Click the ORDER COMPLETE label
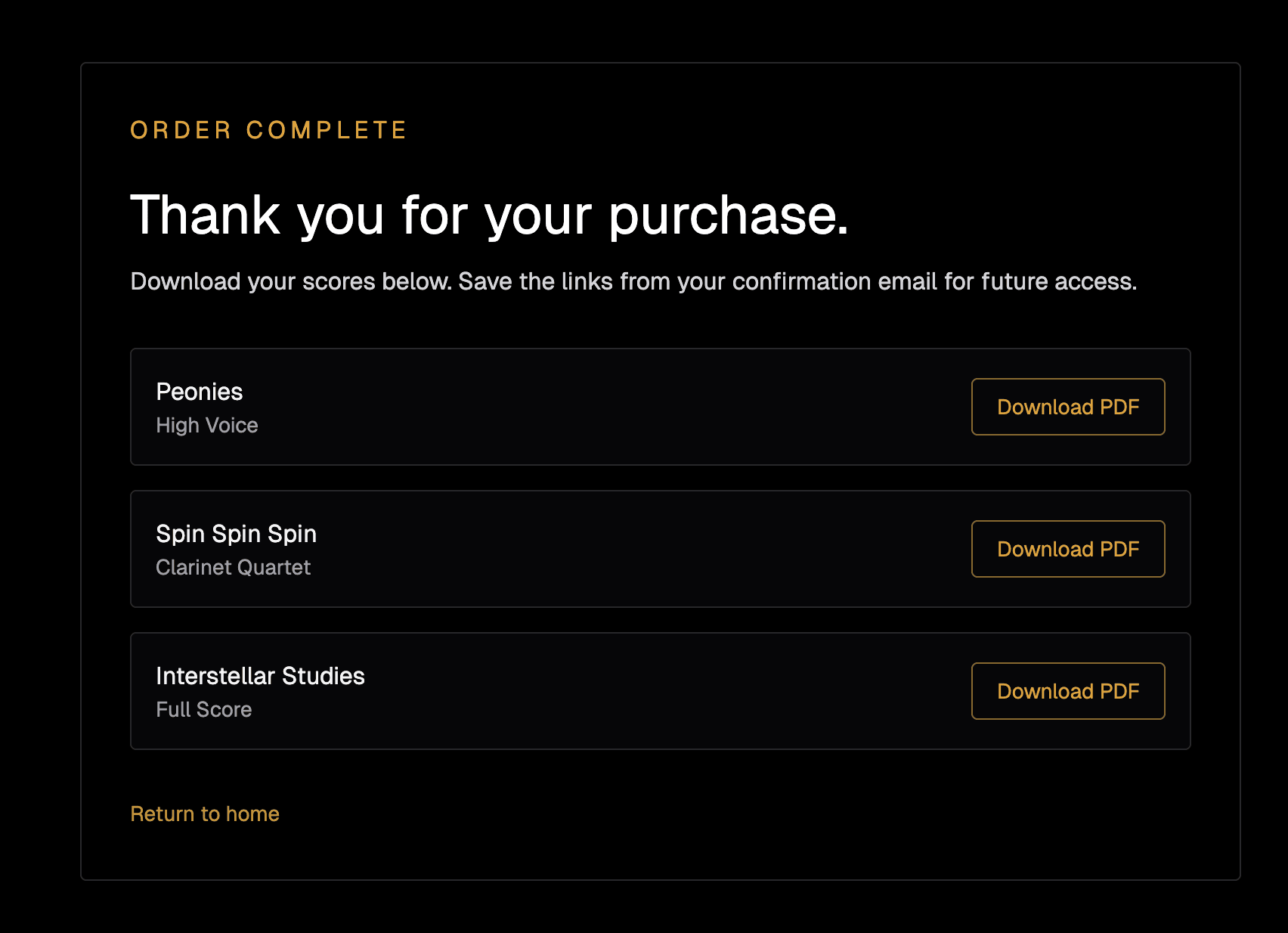The image size is (1288, 933). [x=268, y=129]
